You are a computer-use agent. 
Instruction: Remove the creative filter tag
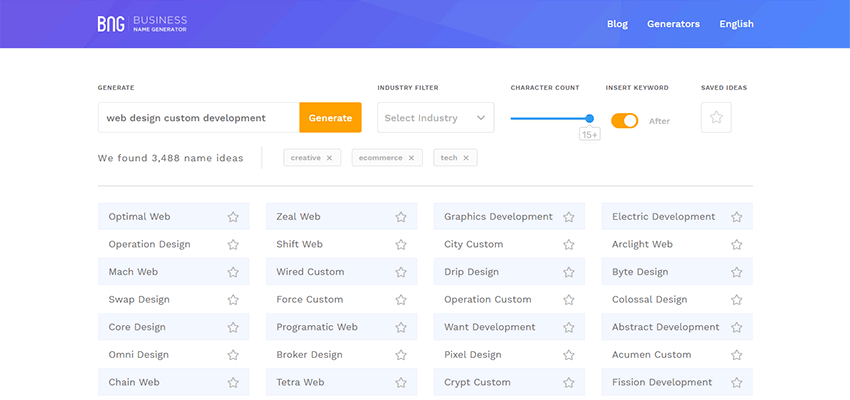point(330,158)
